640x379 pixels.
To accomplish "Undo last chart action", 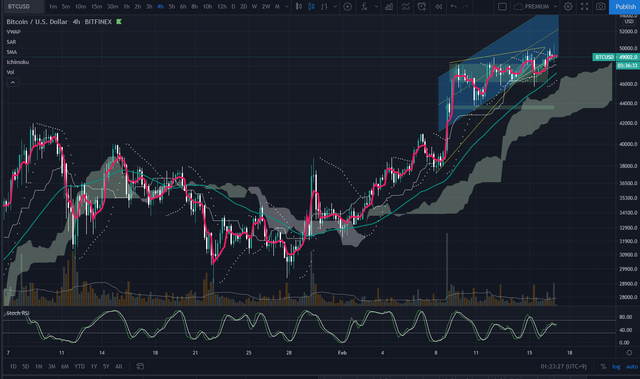I will point(453,7).
